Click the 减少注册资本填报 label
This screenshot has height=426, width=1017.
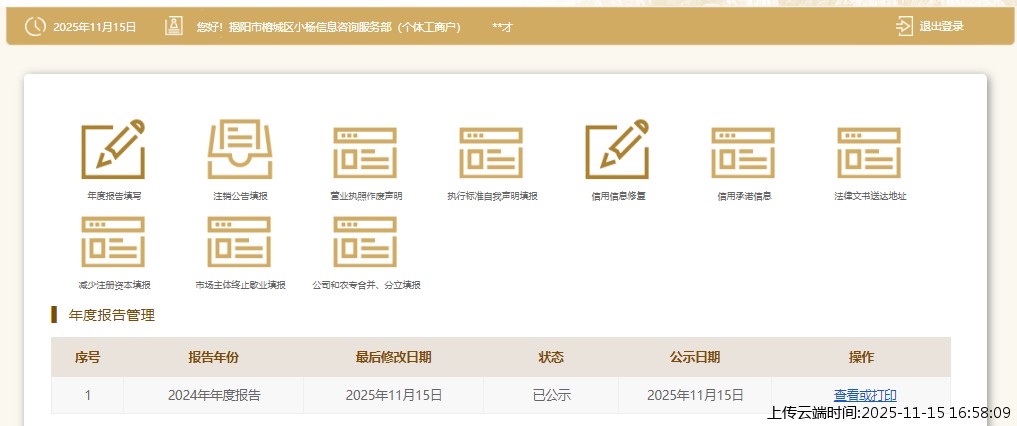114,285
